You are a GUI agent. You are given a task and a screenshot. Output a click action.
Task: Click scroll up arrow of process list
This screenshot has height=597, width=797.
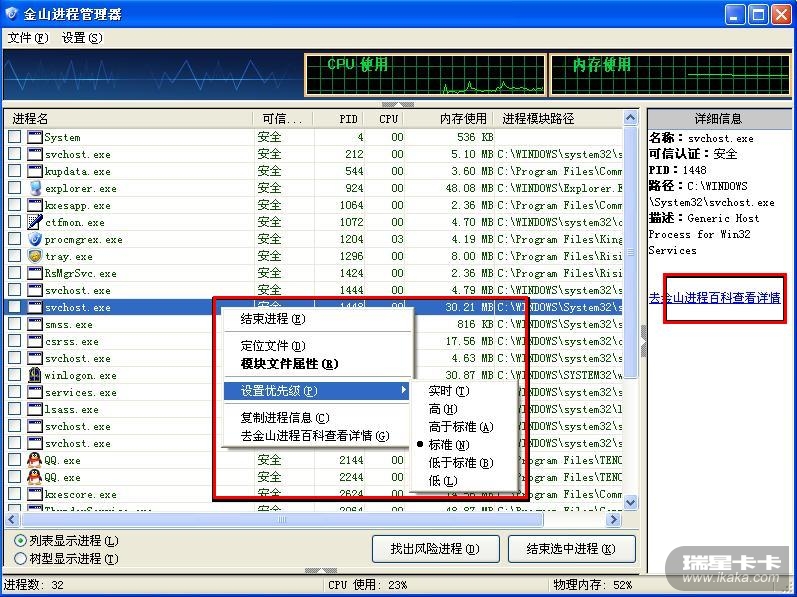[x=630, y=118]
